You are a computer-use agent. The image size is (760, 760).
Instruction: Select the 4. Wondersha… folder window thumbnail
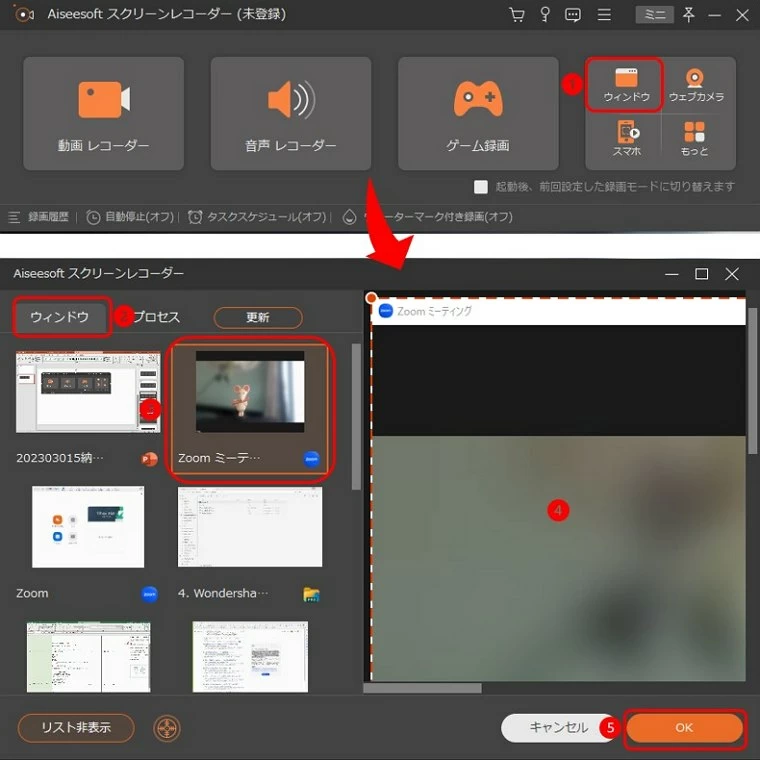[250, 527]
